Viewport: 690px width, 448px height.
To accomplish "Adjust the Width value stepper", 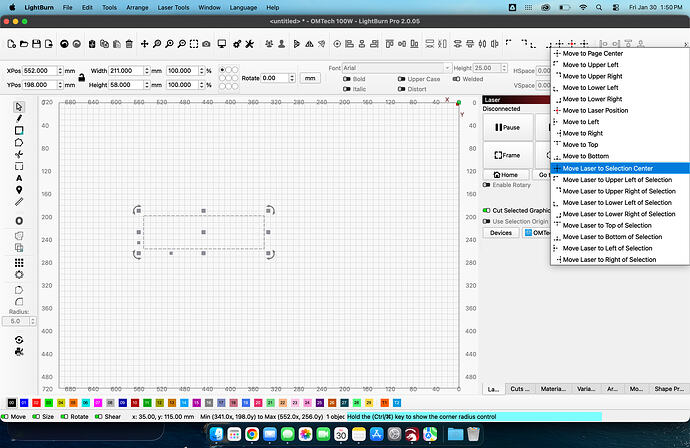I will pos(147,70).
